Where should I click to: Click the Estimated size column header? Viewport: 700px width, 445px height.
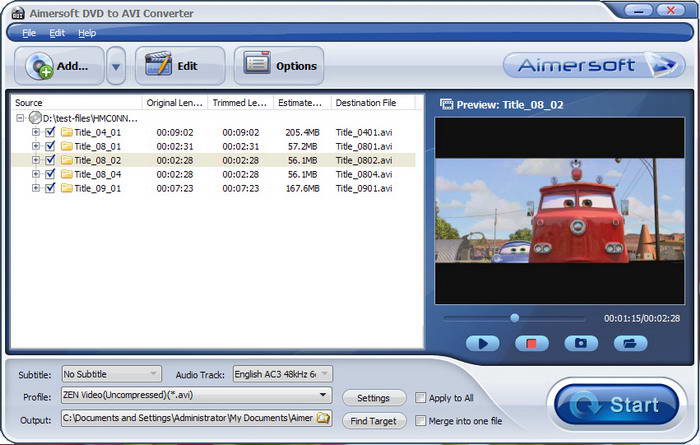pyautogui.click(x=302, y=103)
